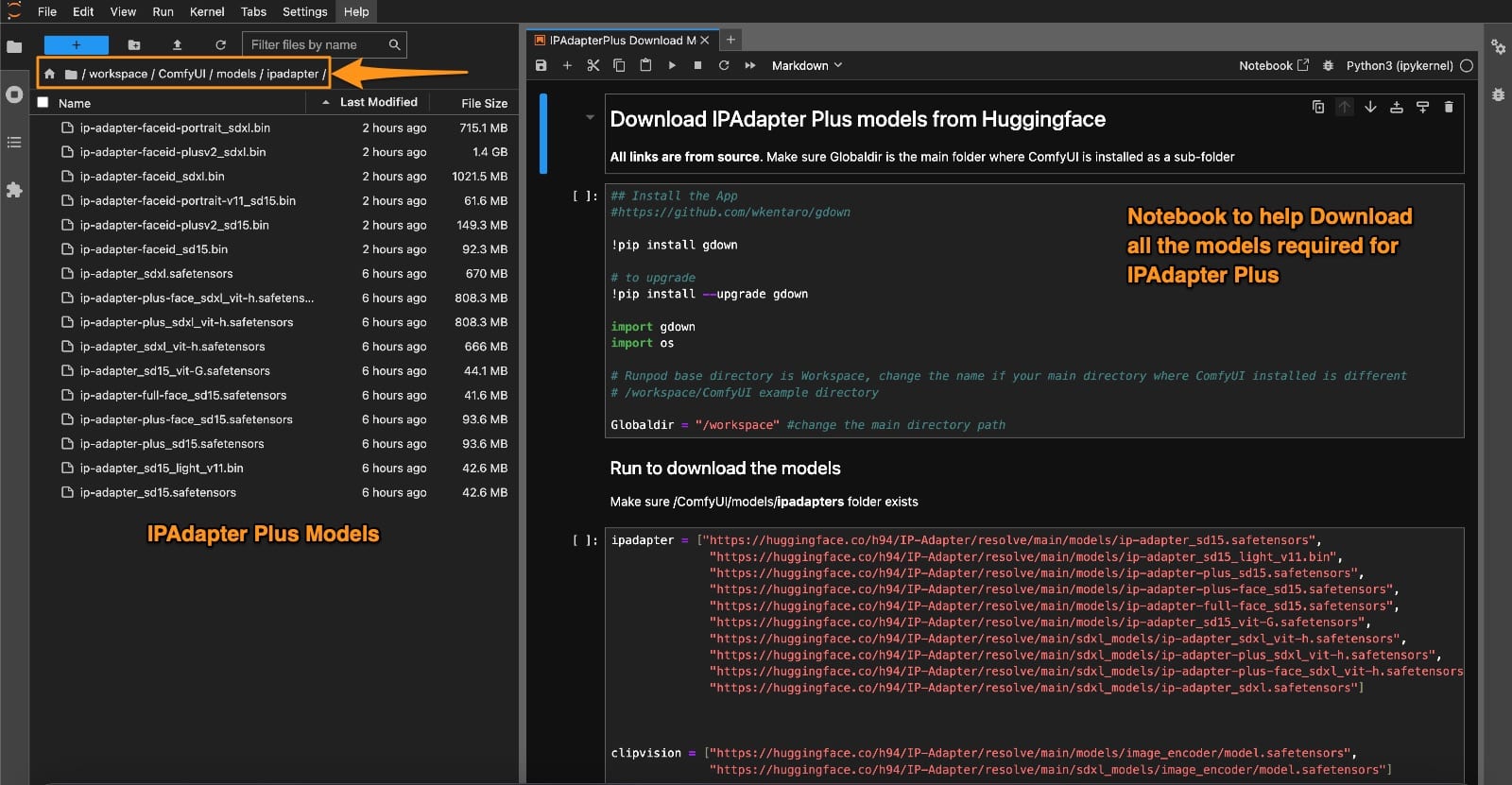
Task: Duplicate the markdown cell
Action: (x=1318, y=107)
